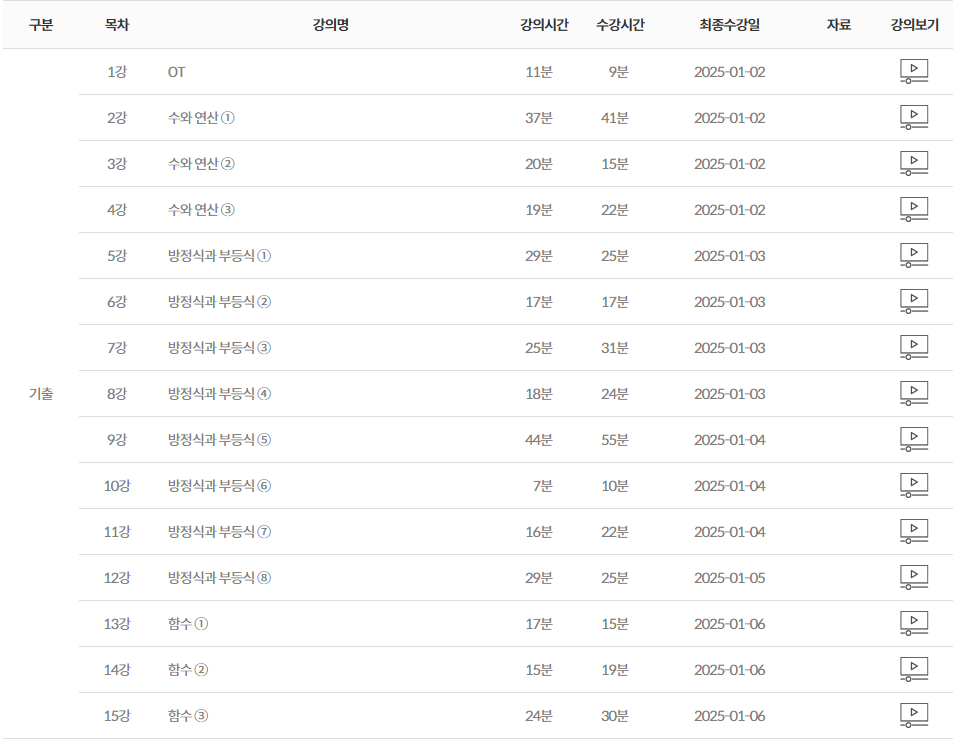Open video player for 2강 수와 연산 ①
This screenshot has width=959, height=747.
pos(914,118)
